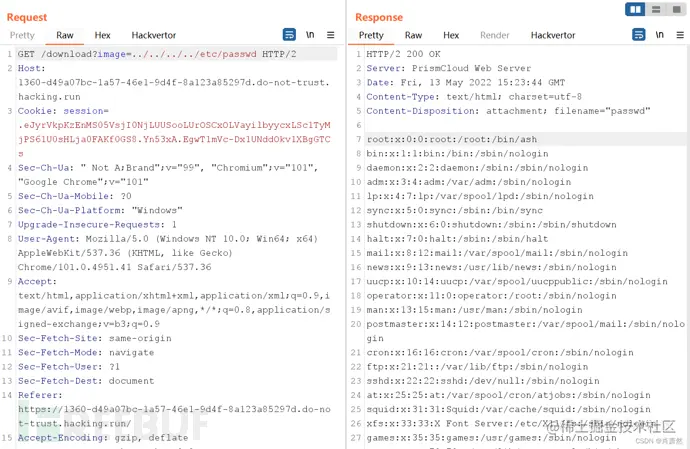
Task: Click the Upgrade-Insecure-Requests header line
Action: coord(97,224)
